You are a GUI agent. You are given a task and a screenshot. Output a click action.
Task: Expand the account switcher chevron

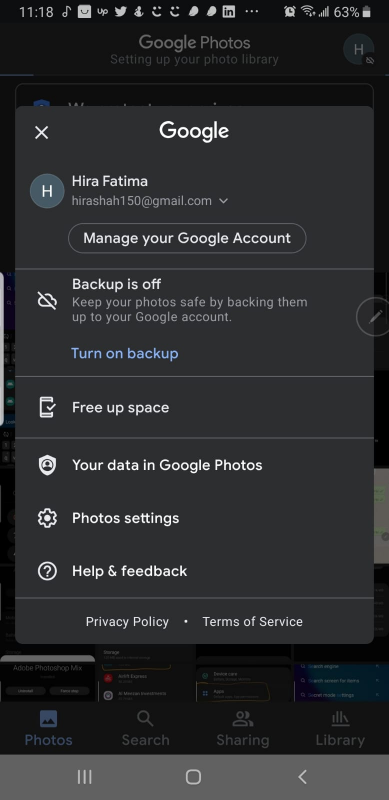point(223,201)
